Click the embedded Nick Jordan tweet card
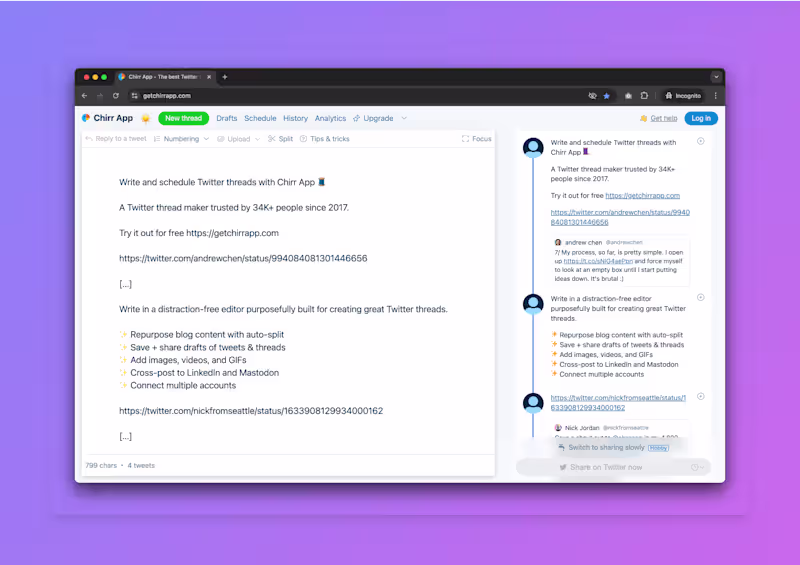Screen dimensions: 800x565 [x=620, y=430]
